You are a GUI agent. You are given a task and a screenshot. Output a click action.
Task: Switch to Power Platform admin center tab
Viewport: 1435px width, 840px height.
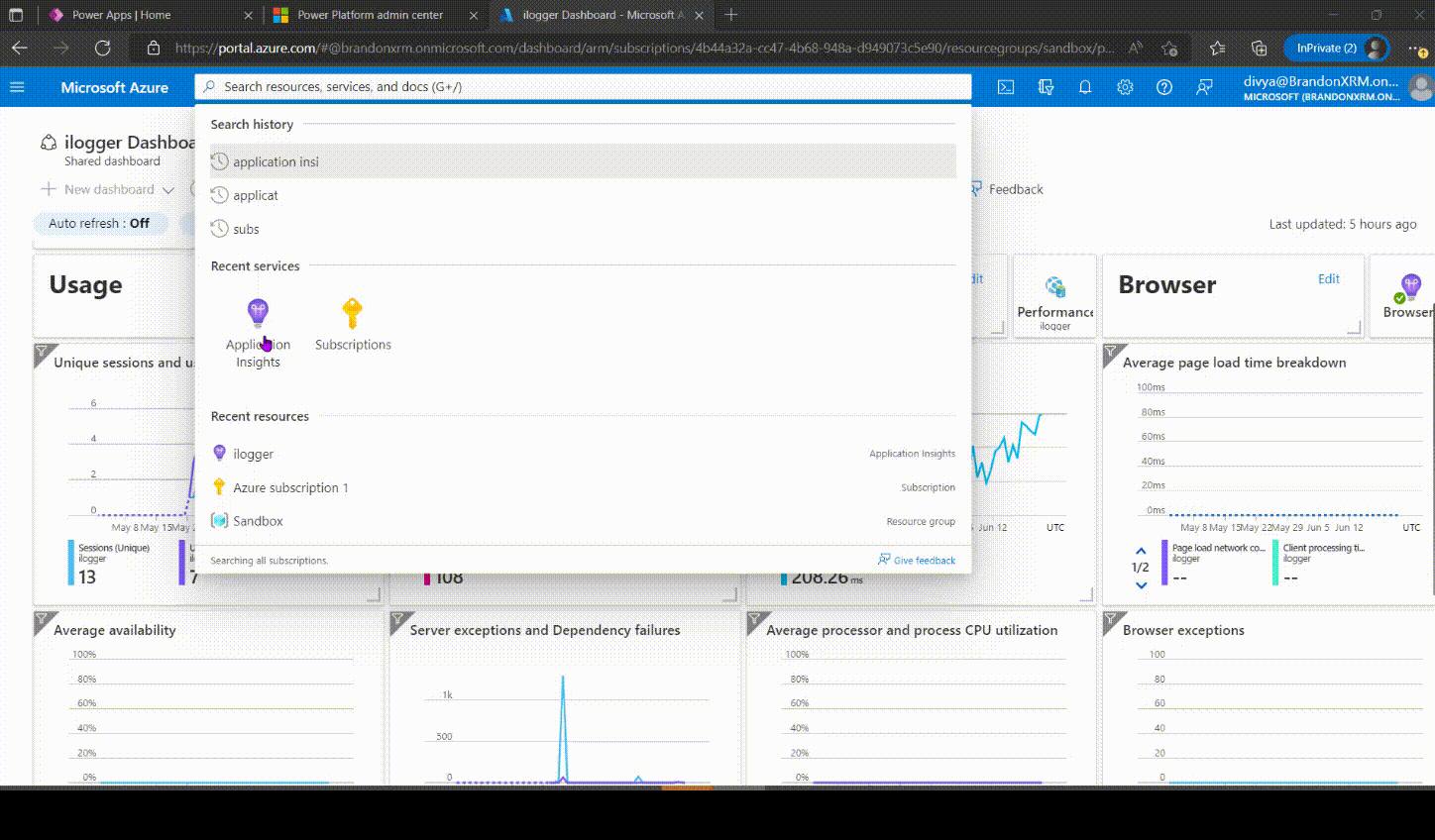pyautogui.click(x=370, y=15)
